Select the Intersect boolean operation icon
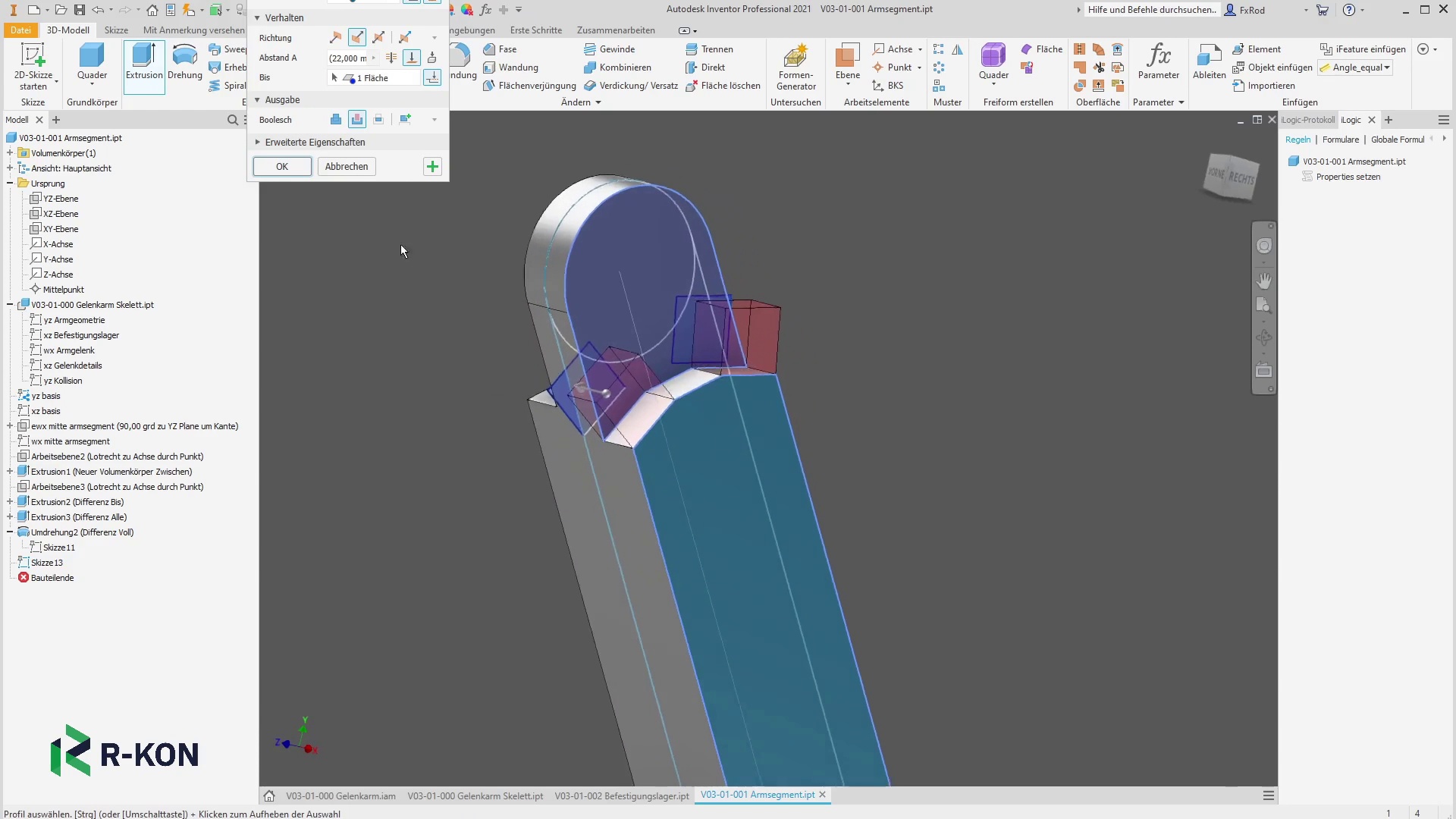This screenshot has width=1456, height=819. pos(378,119)
